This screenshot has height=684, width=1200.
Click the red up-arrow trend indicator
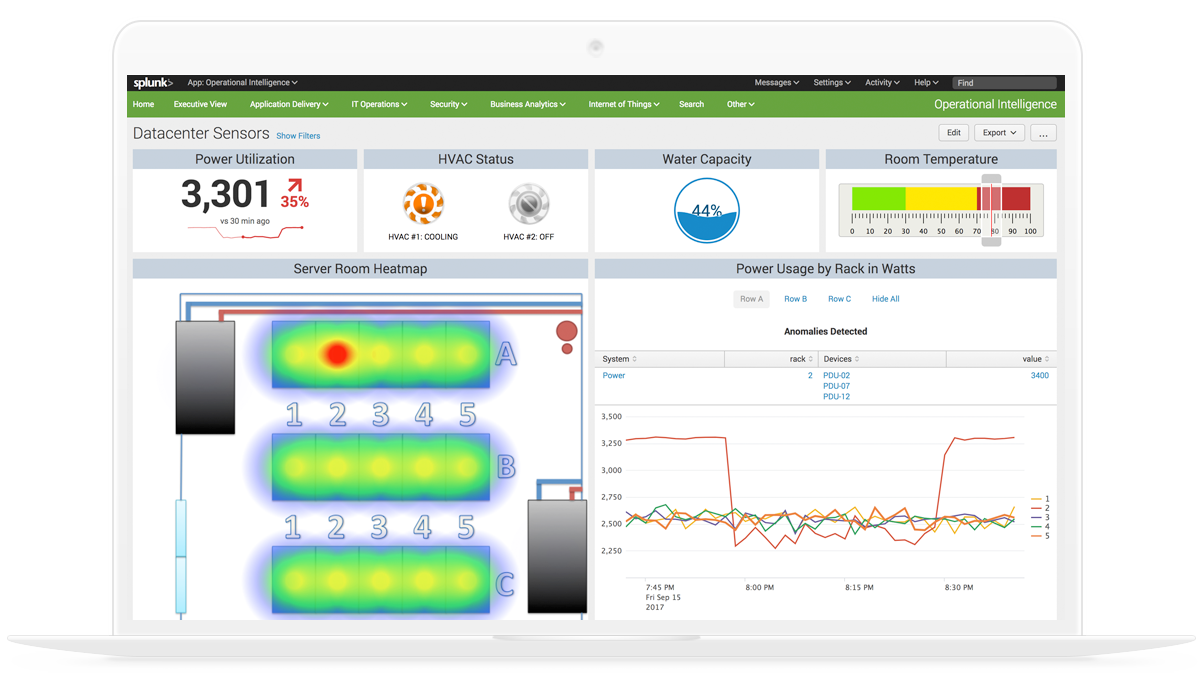(294, 185)
